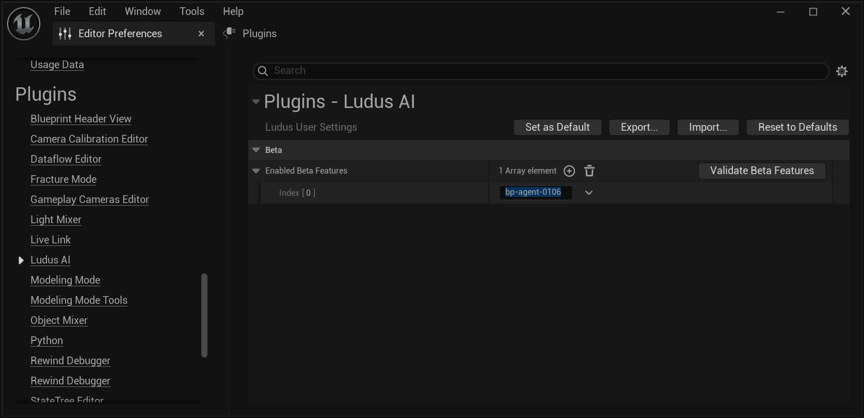Click the Plugins tab plug icon

[x=229, y=34]
